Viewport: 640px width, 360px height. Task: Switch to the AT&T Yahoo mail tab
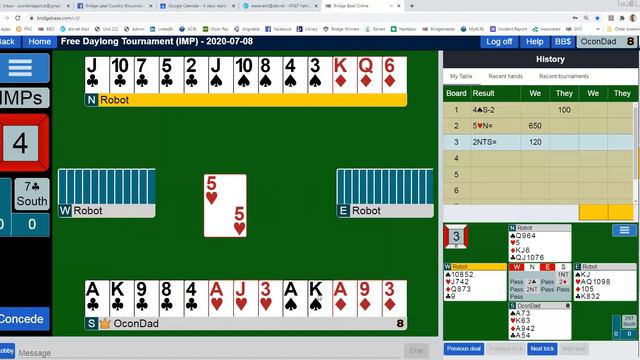[281, 6]
